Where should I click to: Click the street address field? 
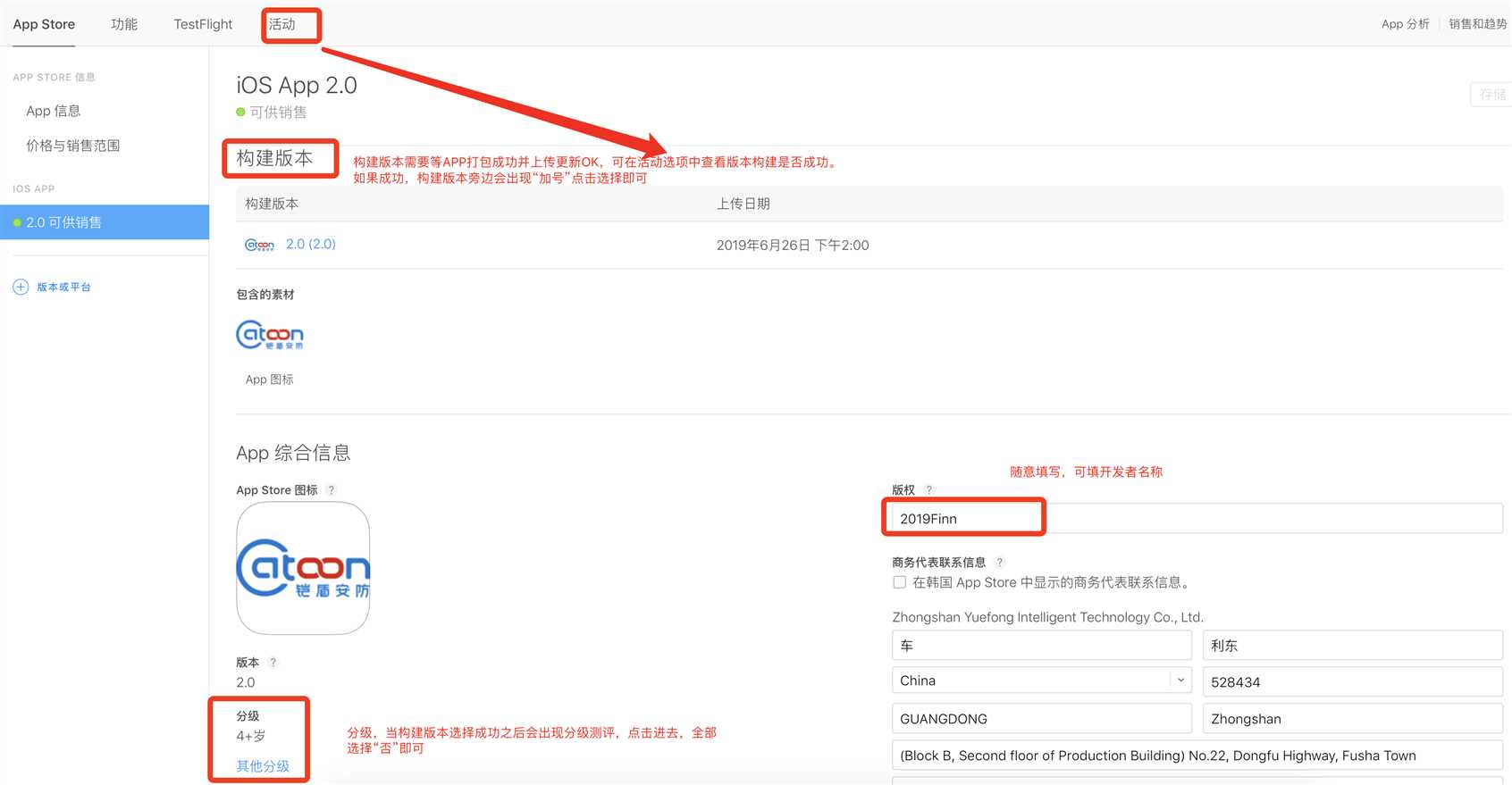(x=1197, y=756)
